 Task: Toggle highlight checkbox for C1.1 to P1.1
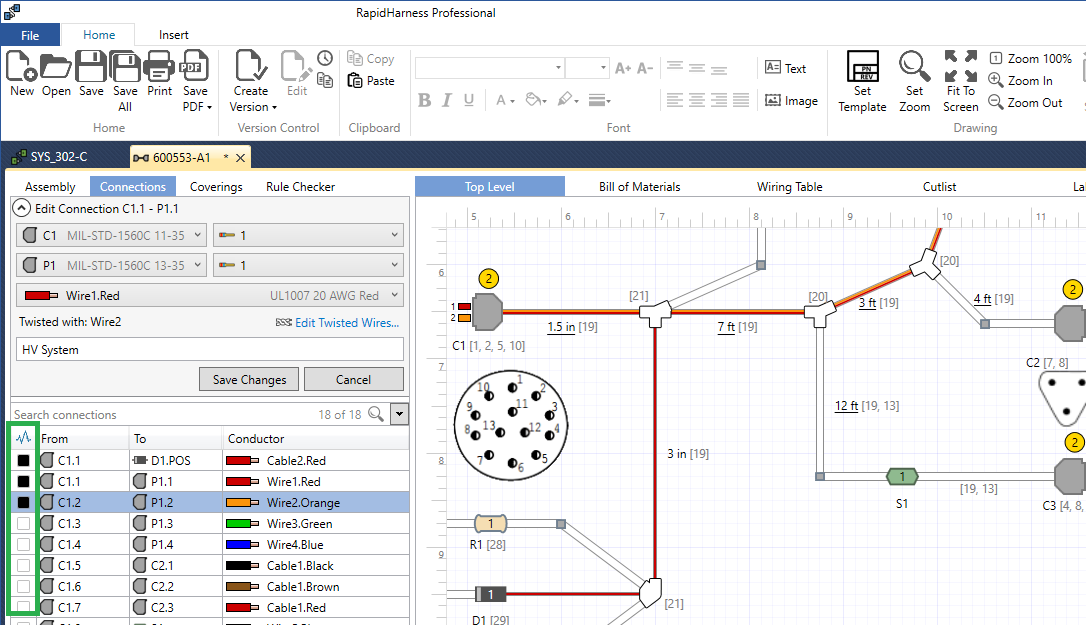tap(24, 482)
